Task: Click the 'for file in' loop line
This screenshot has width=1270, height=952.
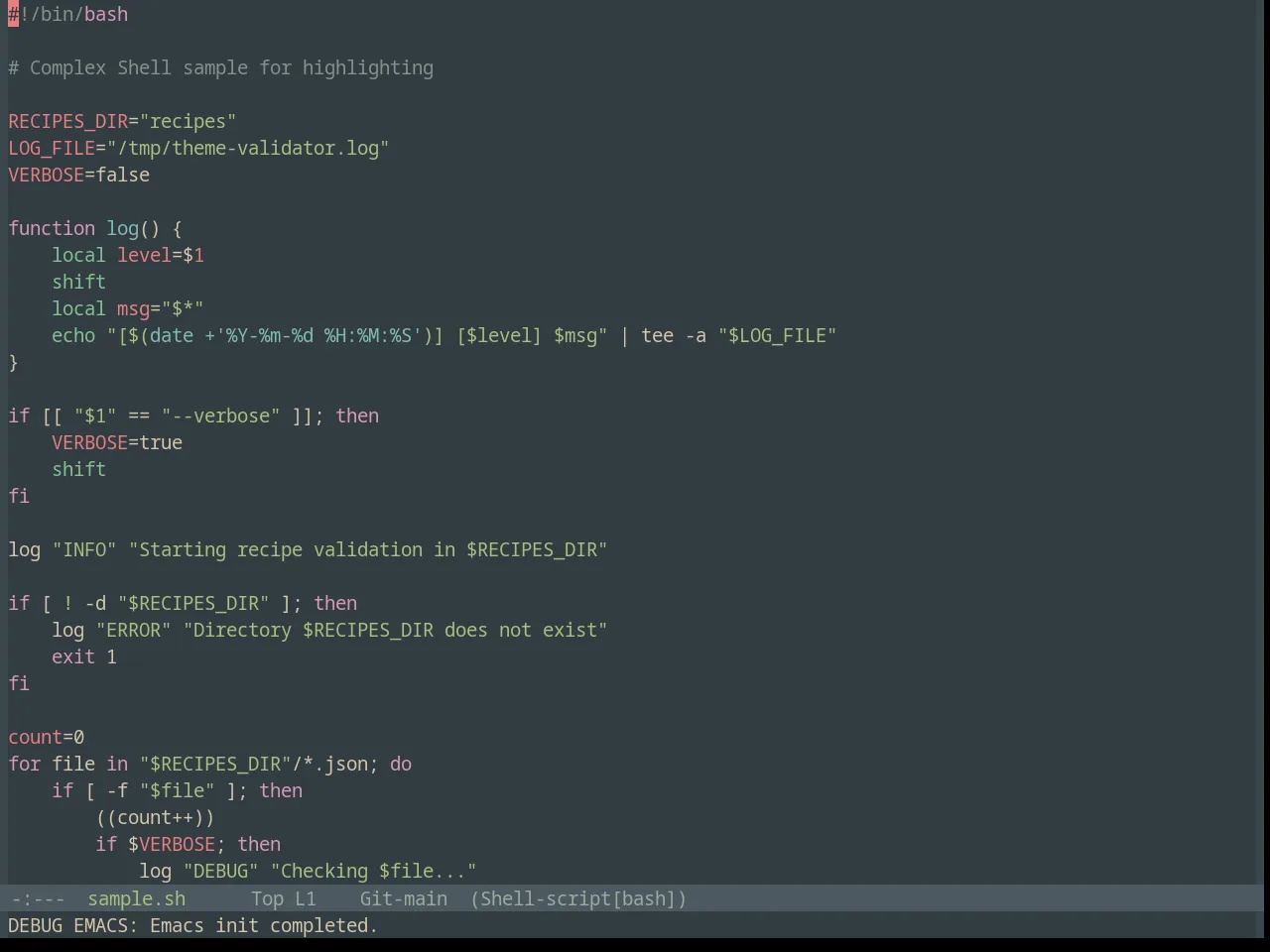Action: [210, 764]
